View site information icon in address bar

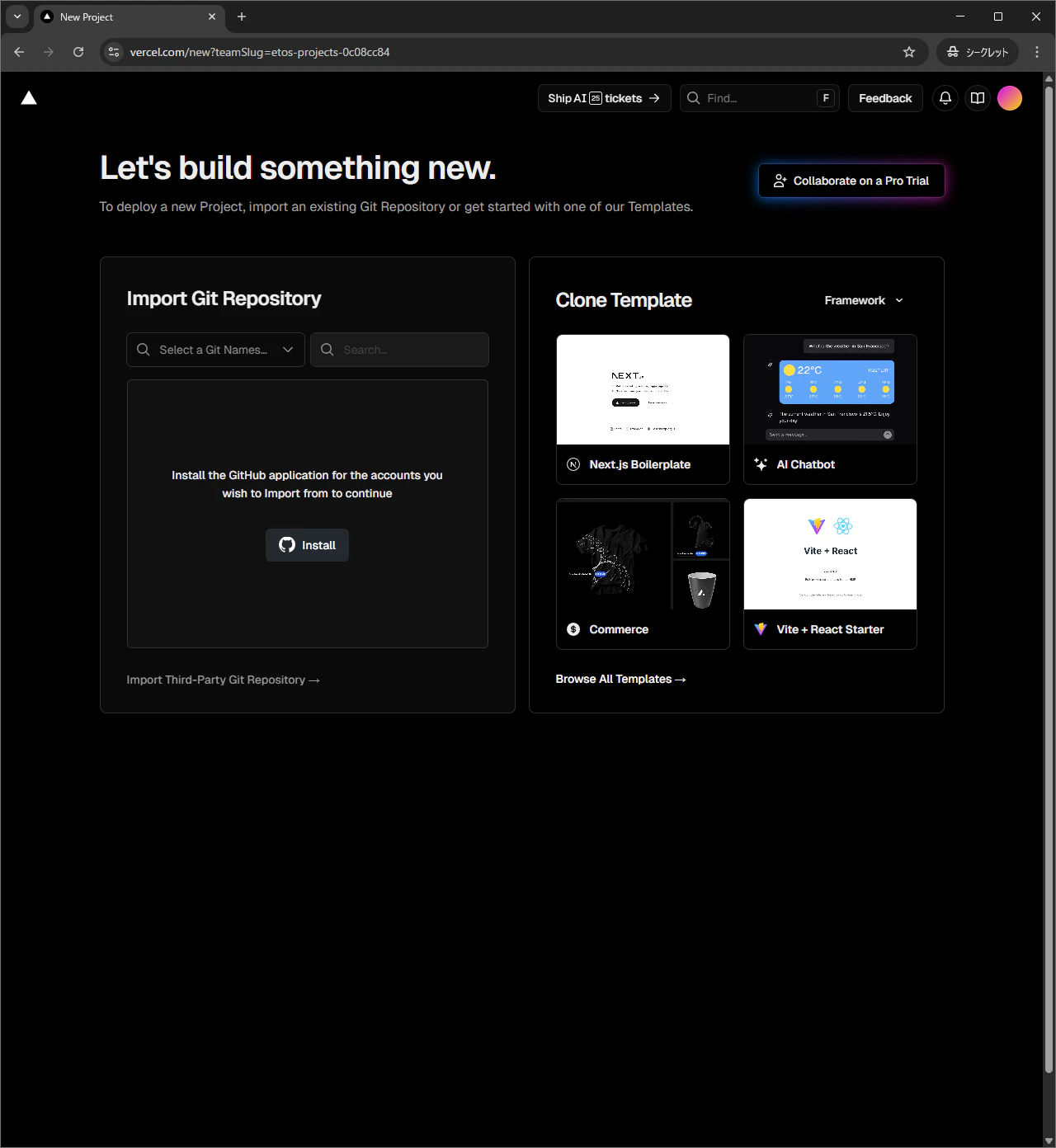pos(115,52)
